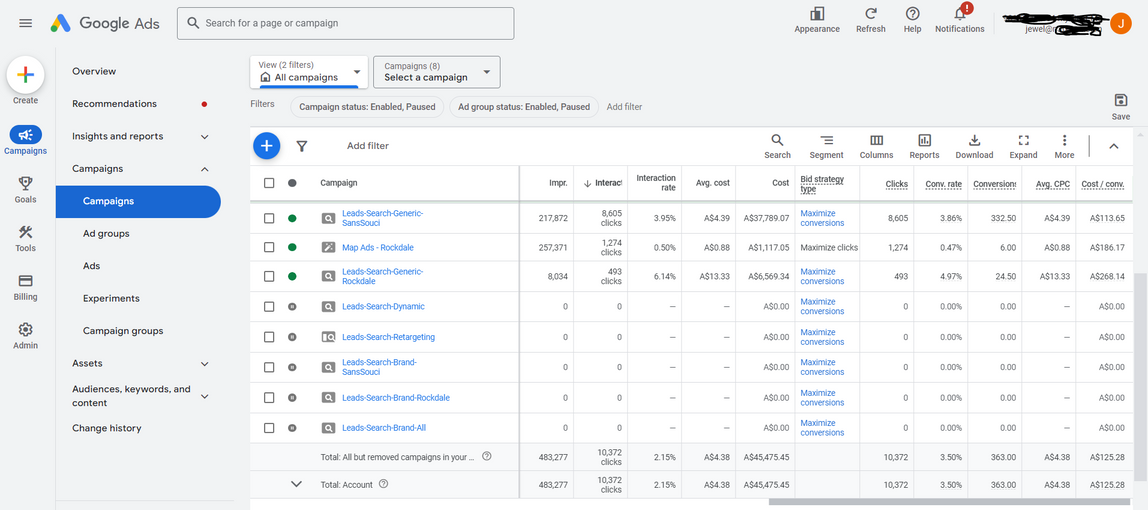Viewport: 1148px width, 510px height.
Task: Open Change history in the sidebar
Action: pyautogui.click(x=107, y=428)
